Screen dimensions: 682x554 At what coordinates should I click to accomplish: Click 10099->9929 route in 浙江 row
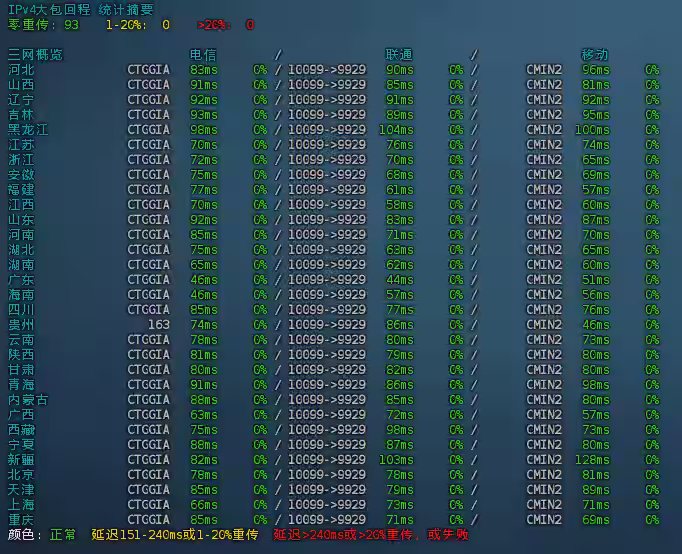[x=327, y=160]
